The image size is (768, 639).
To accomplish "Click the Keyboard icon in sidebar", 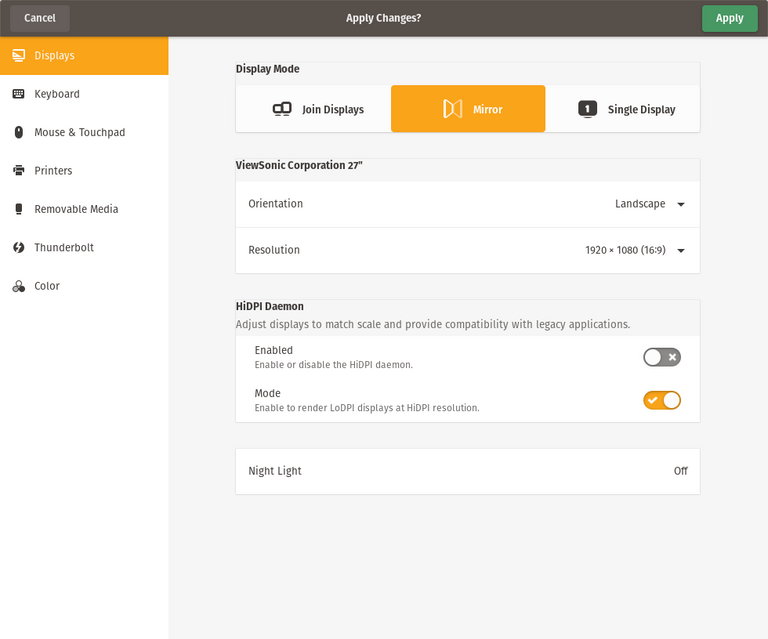I will point(19,94).
